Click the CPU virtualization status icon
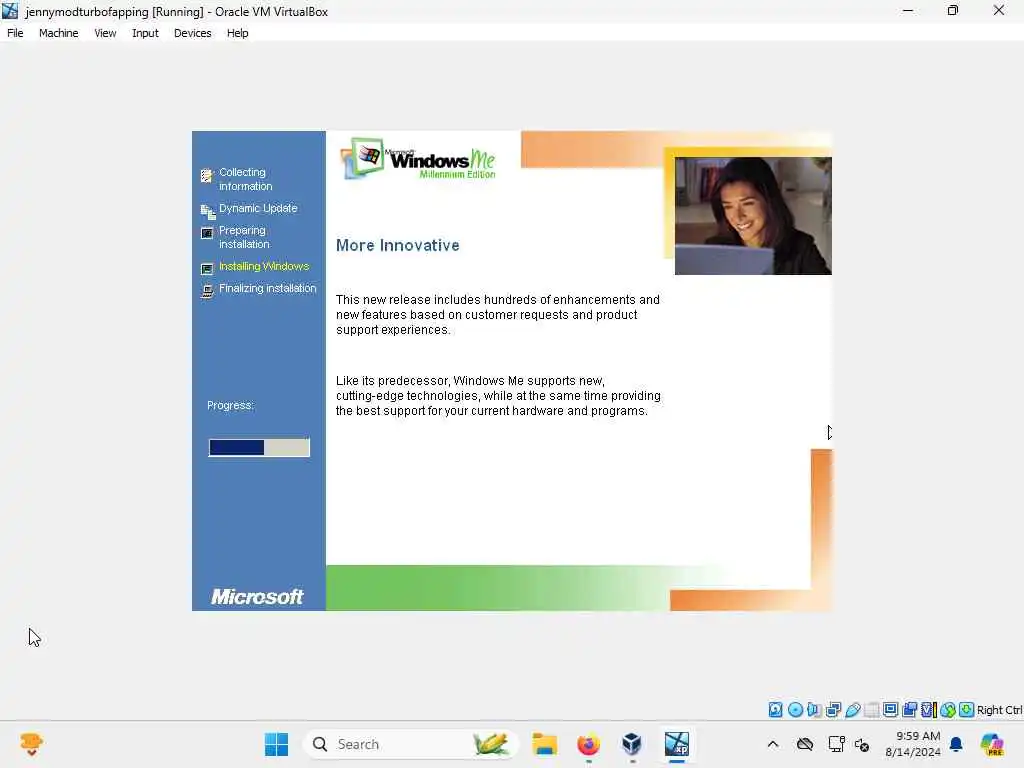 [929, 710]
